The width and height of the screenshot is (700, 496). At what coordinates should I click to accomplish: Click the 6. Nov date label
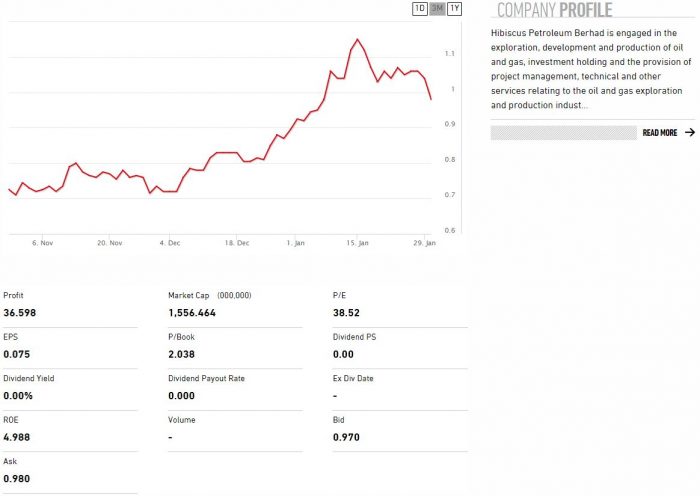point(42,242)
